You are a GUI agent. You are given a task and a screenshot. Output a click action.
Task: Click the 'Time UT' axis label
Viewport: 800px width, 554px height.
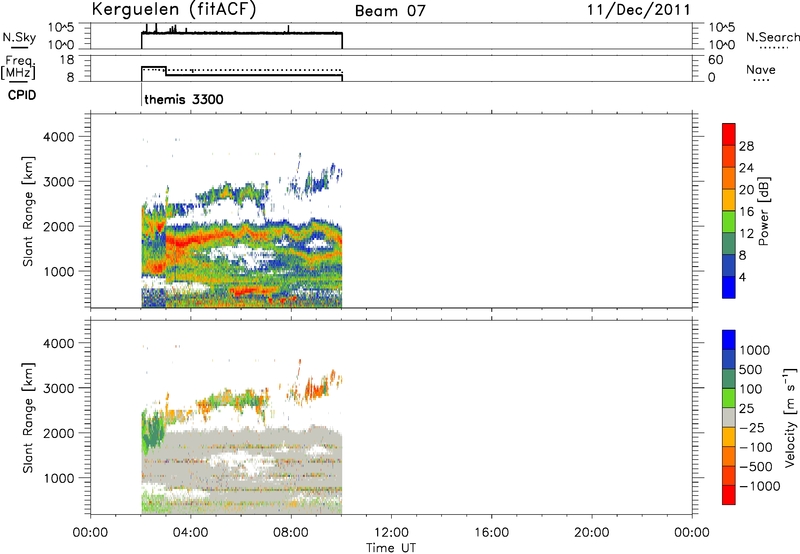click(x=391, y=548)
